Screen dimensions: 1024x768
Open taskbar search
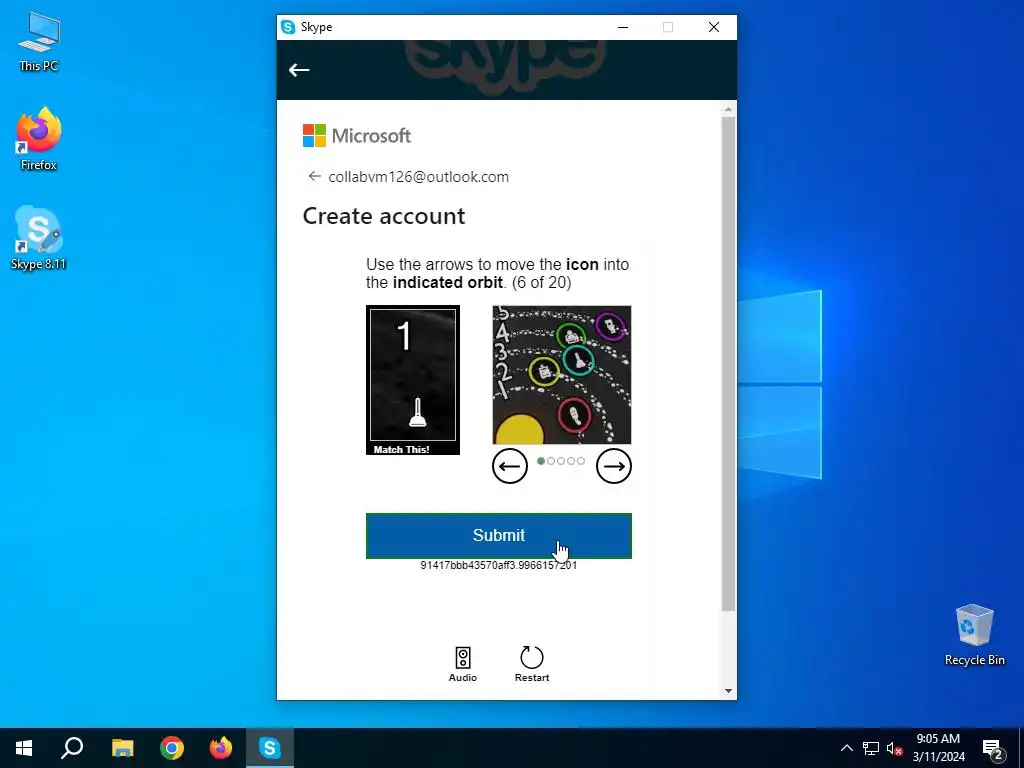tap(72, 748)
